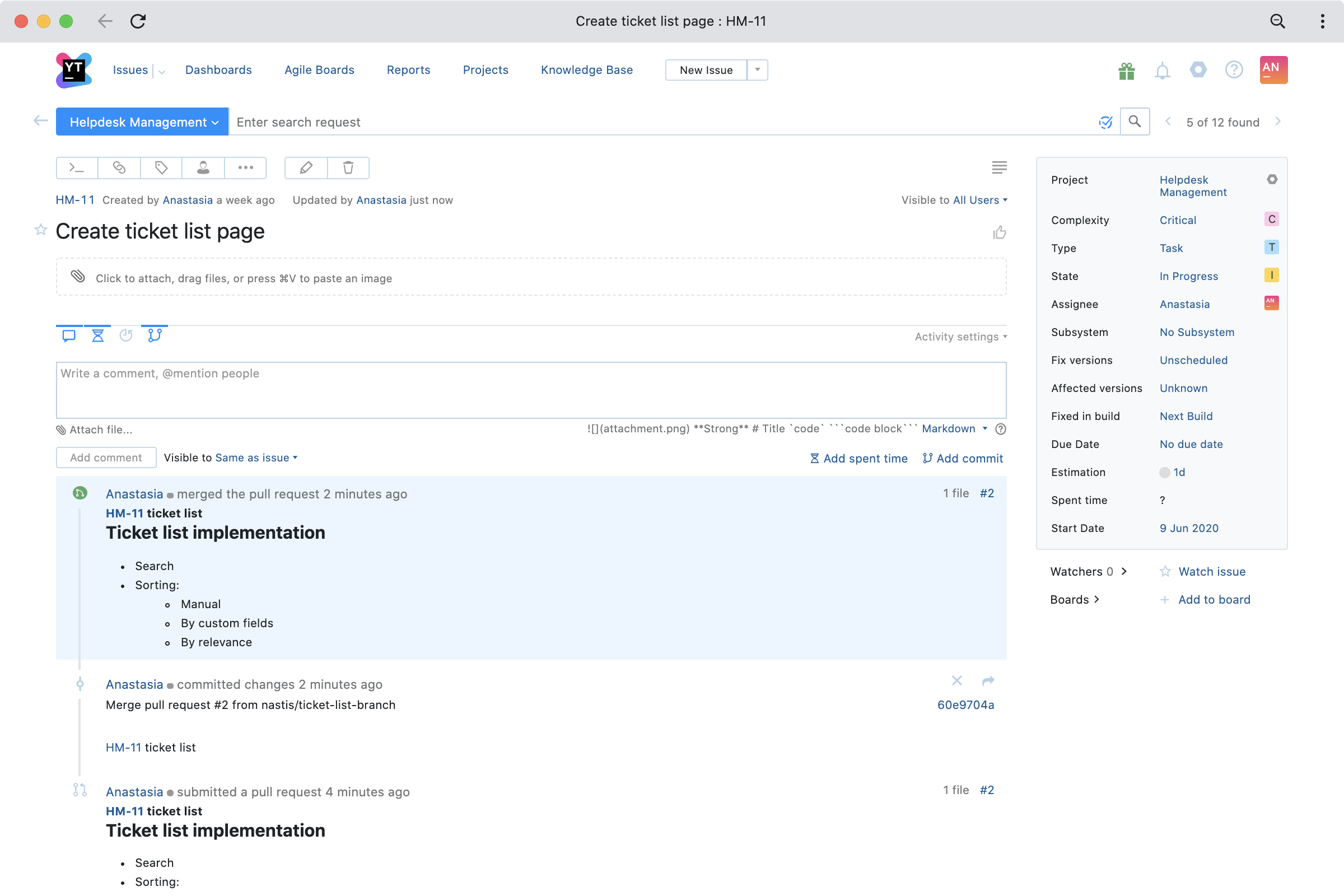
Task: Expand the Boards list
Action: pyautogui.click(x=1075, y=599)
